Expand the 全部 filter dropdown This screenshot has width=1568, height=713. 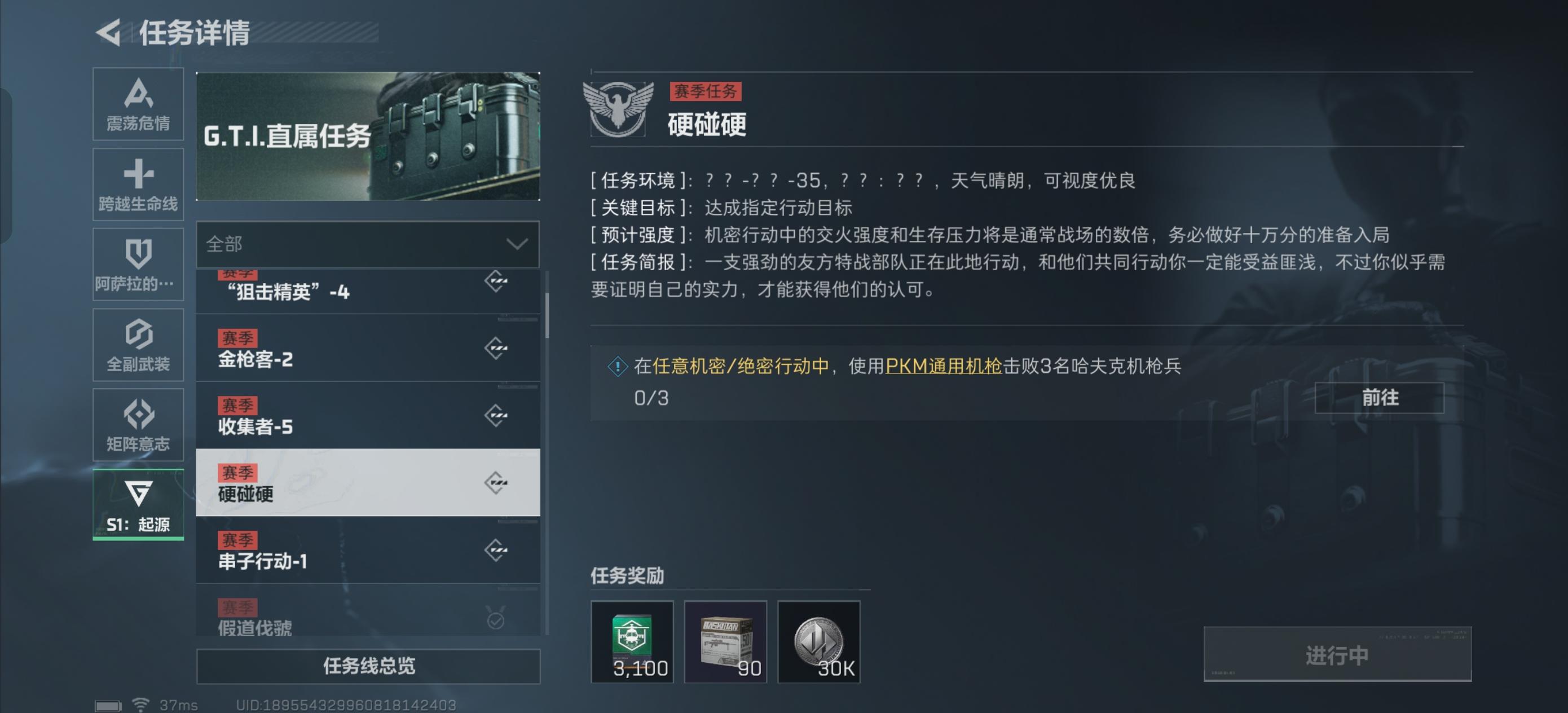[x=368, y=244]
